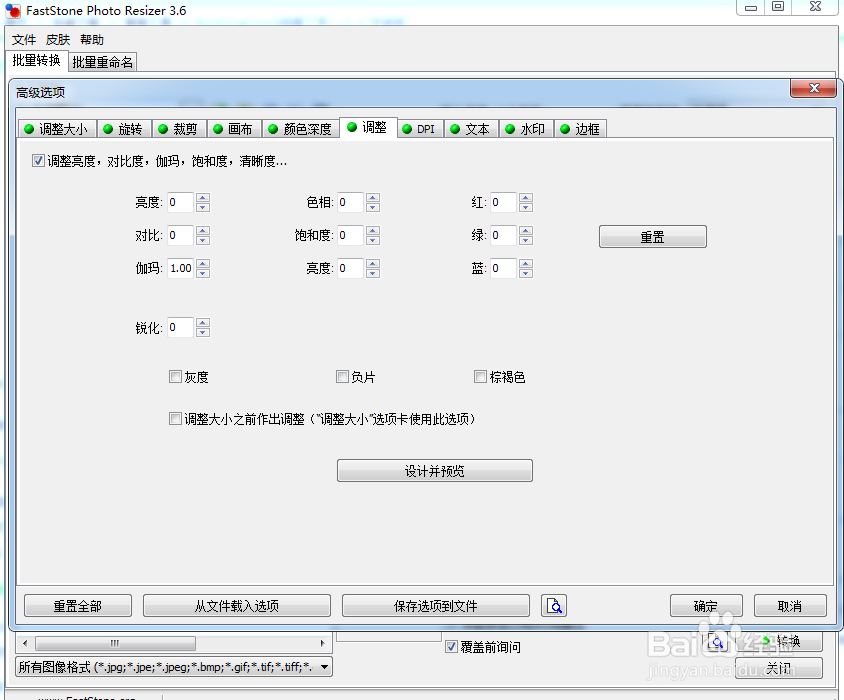Viewport: 844px width, 700px height.
Task: Decrease 锐化 sharpen value with down arrow
Action: click(203, 332)
